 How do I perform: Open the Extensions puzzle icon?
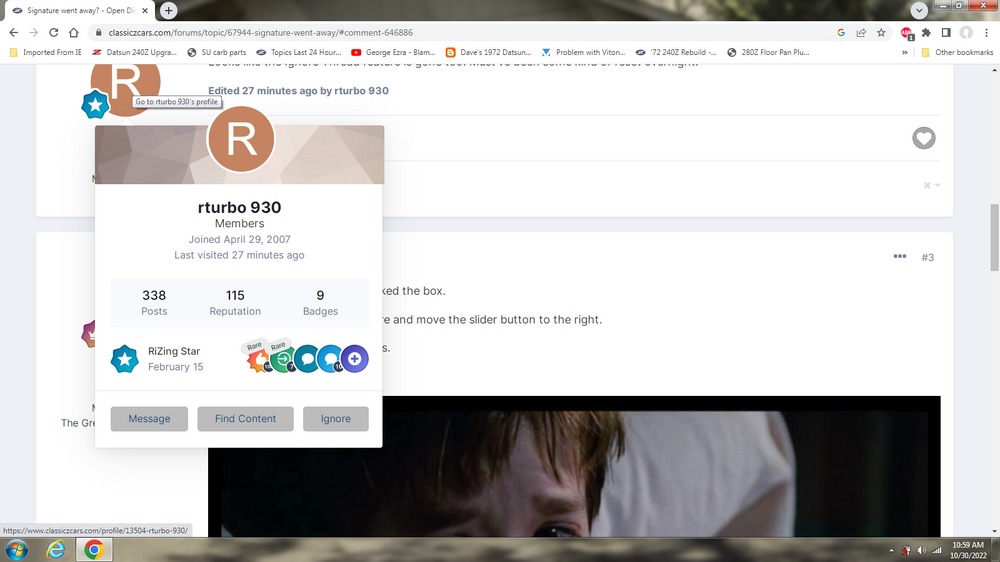pyautogui.click(x=926, y=33)
